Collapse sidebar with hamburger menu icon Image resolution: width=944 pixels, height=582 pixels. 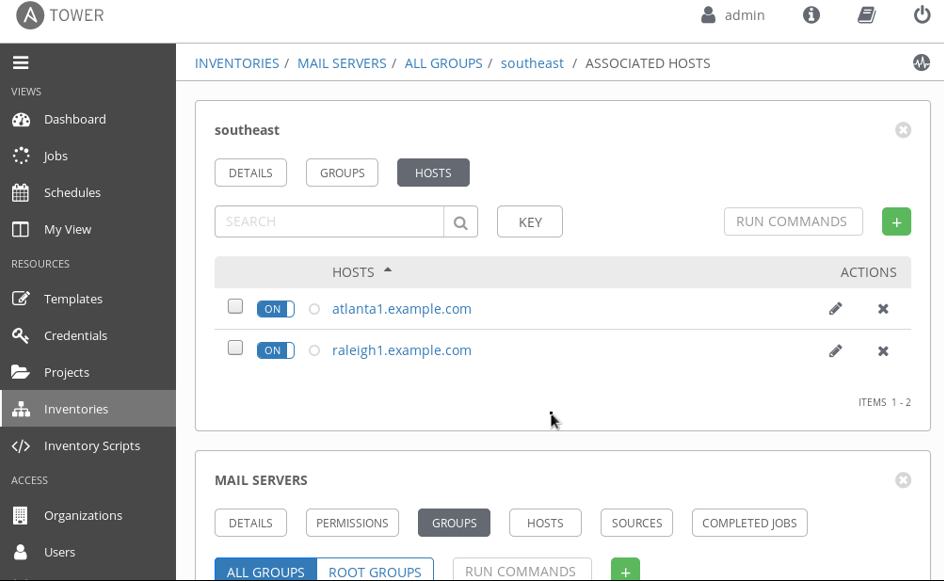(x=20, y=63)
